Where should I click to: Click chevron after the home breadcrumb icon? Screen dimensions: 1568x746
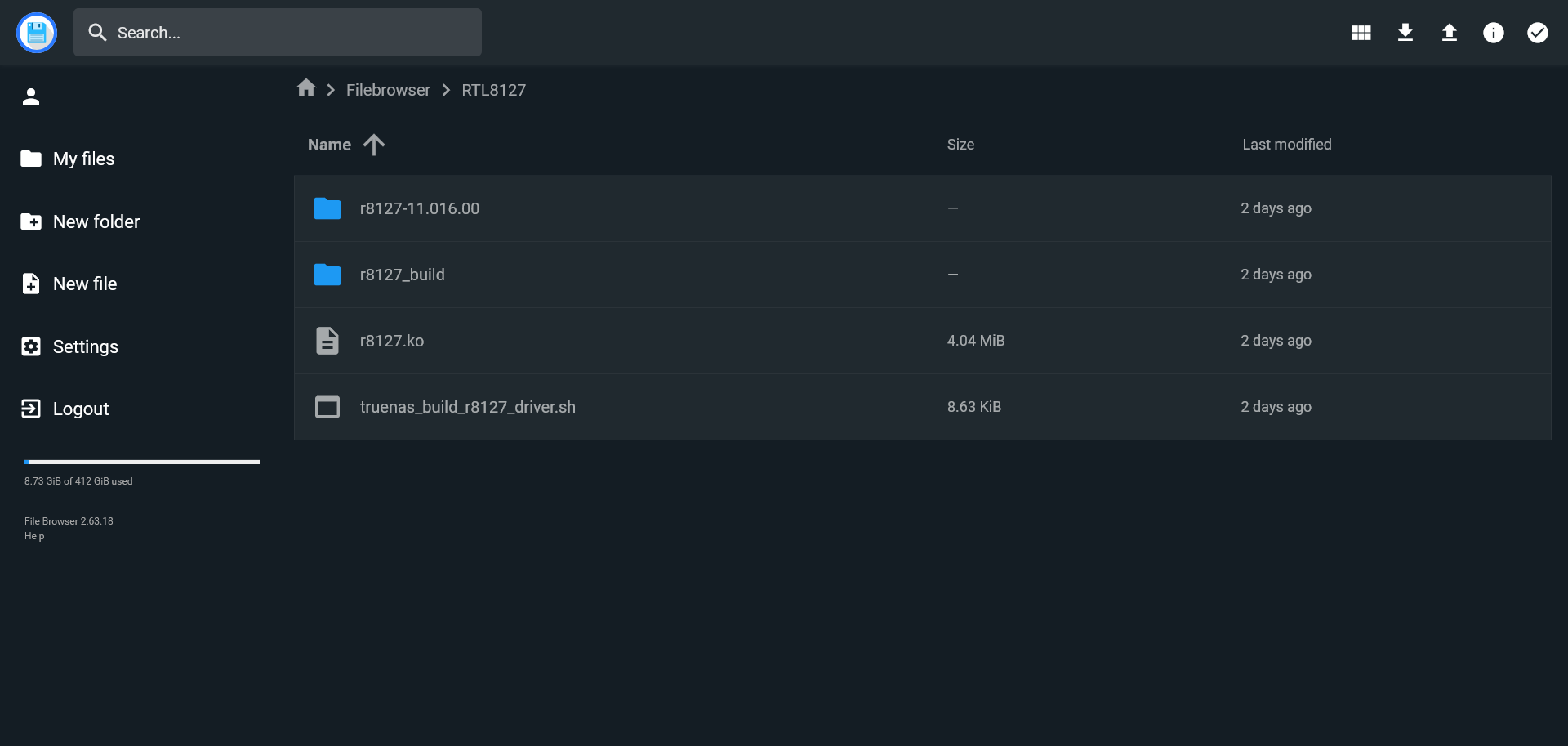(x=331, y=90)
